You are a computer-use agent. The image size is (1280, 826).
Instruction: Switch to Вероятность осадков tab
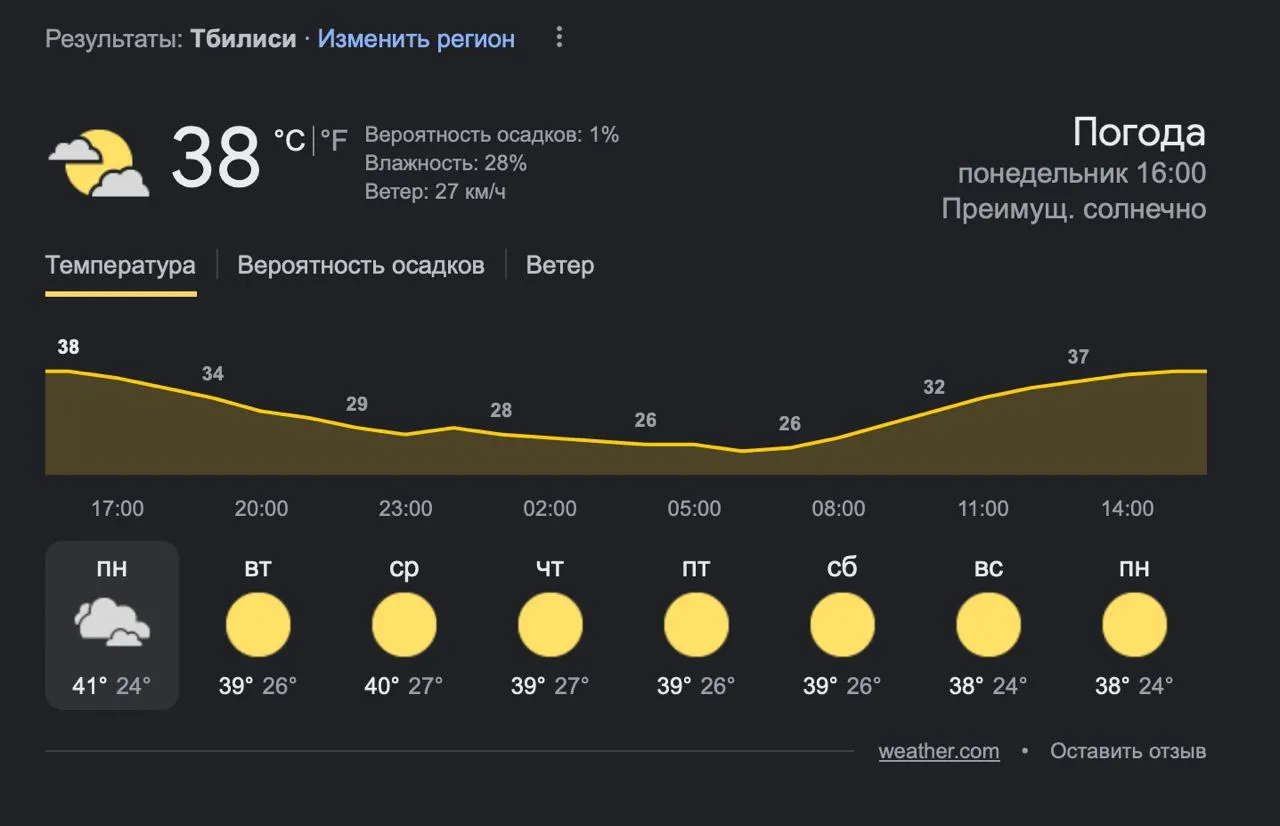(361, 266)
